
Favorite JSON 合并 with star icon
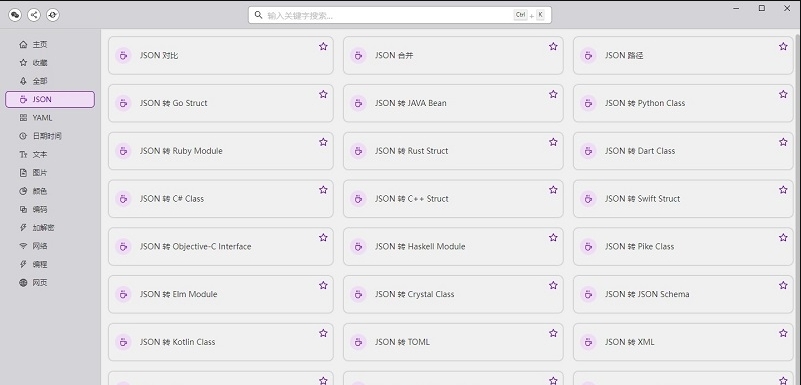point(553,46)
